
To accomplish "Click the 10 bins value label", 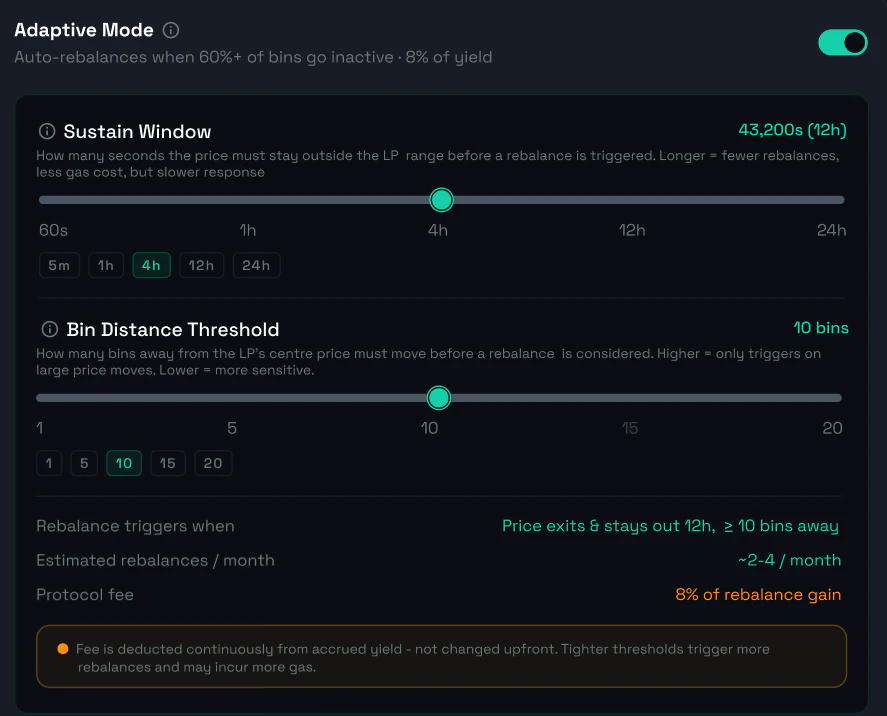I will (x=820, y=328).
